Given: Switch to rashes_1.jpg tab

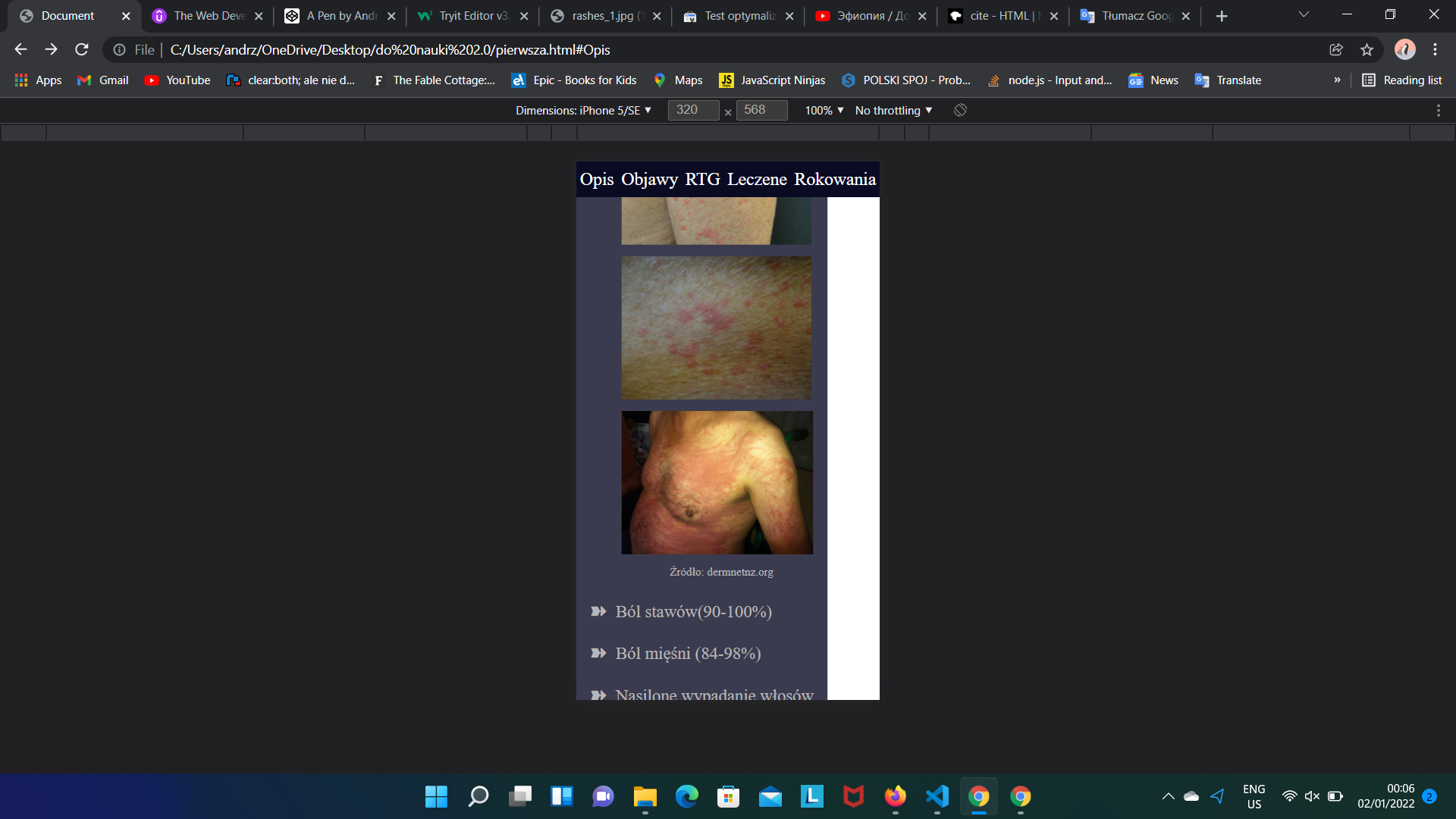Looking at the screenshot, I should tap(604, 16).
